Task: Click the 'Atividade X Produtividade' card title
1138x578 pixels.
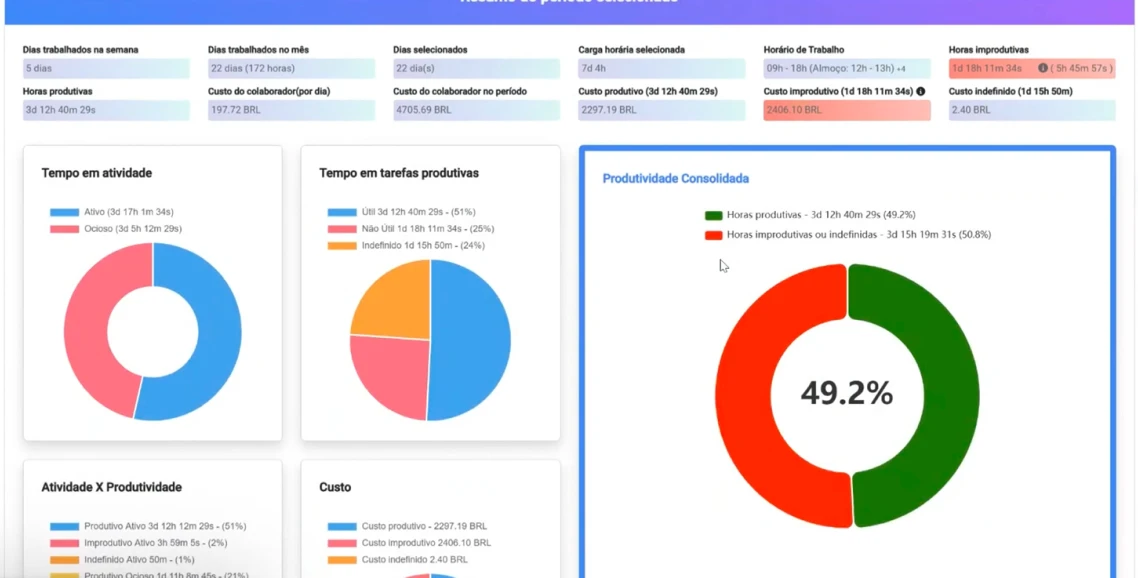Action: (x=112, y=487)
